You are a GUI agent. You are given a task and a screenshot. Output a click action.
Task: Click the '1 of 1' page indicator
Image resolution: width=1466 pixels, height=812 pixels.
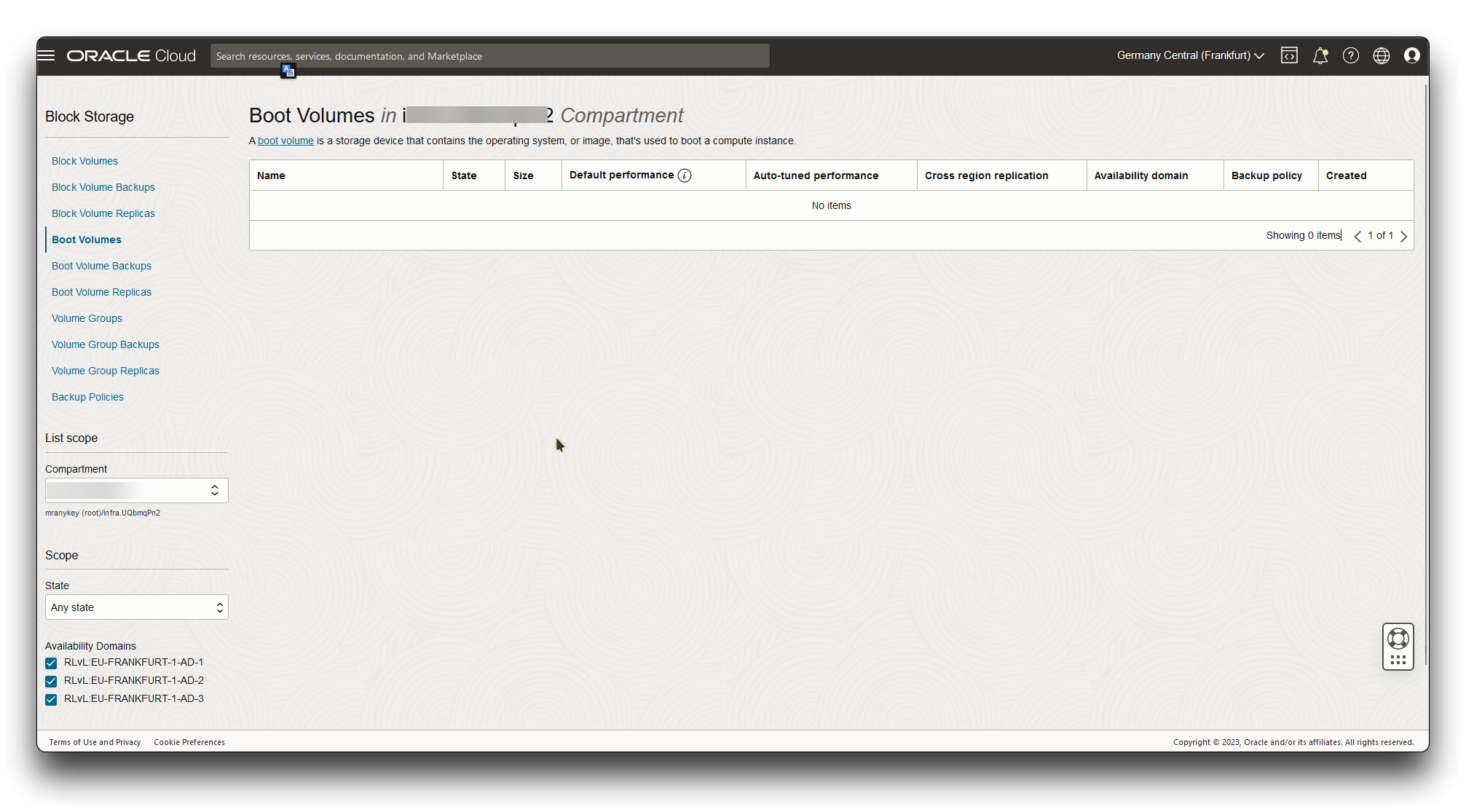click(x=1380, y=235)
